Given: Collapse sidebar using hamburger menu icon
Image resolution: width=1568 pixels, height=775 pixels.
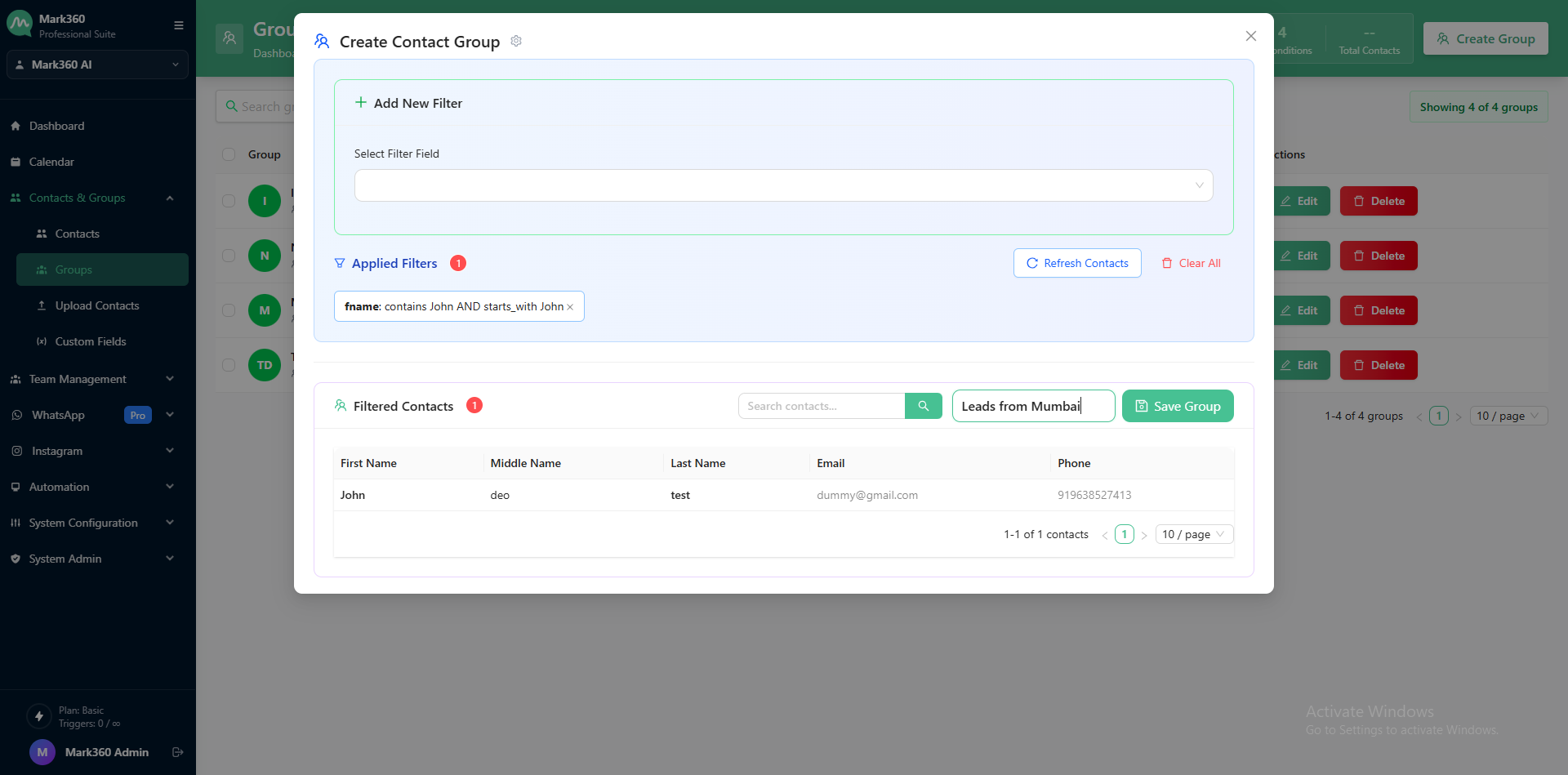Looking at the screenshot, I should point(178,25).
